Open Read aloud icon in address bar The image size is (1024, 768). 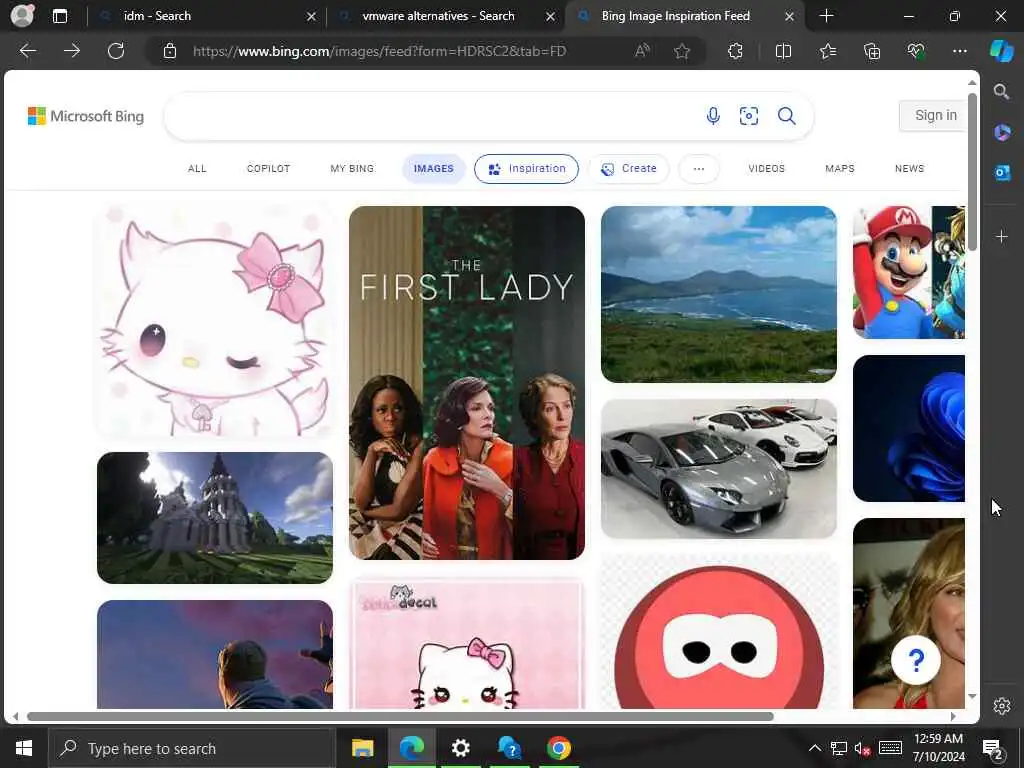point(643,51)
